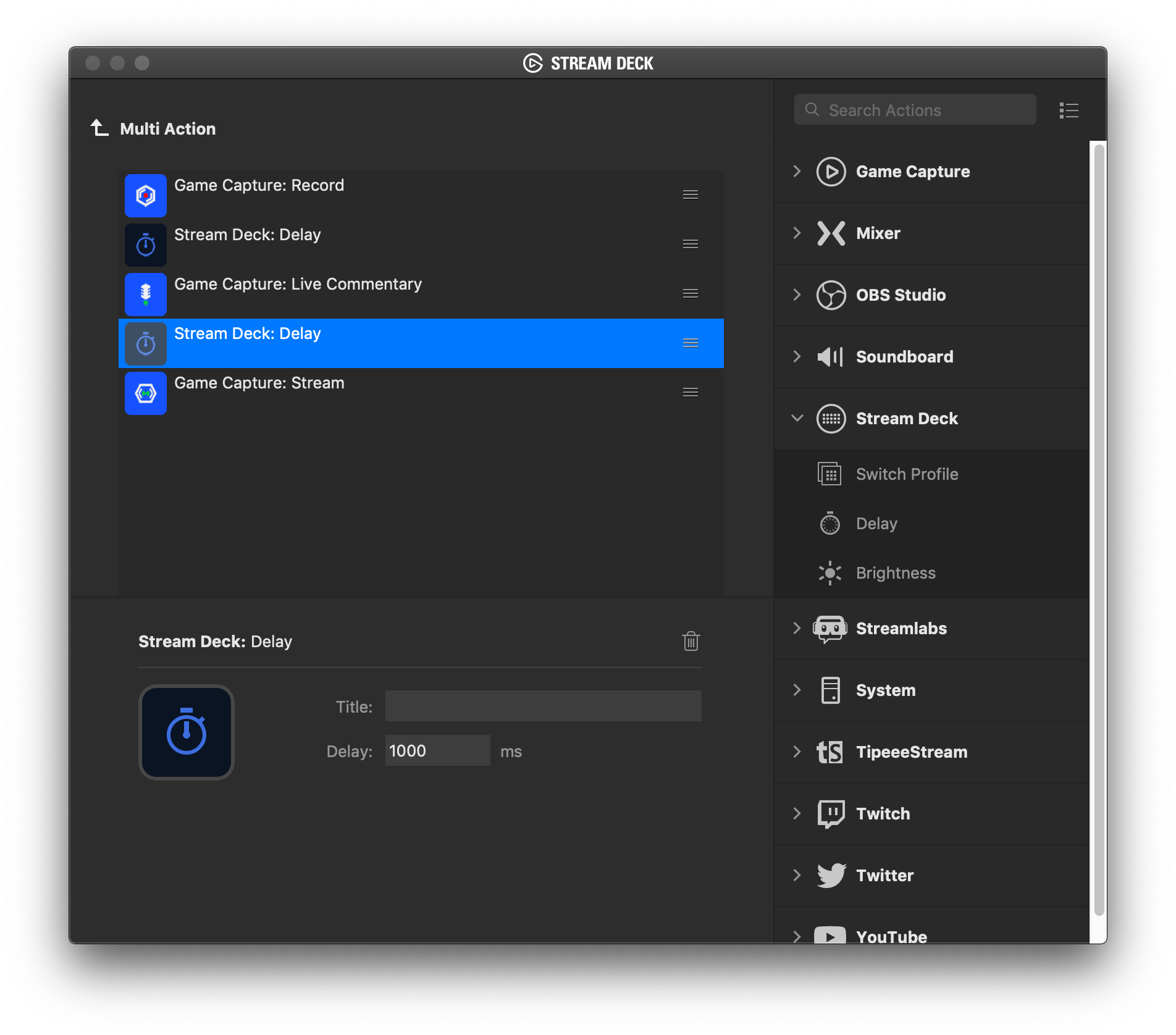Click the search magnifier icon
The height and width of the screenshot is (1035, 1176).
(x=812, y=109)
